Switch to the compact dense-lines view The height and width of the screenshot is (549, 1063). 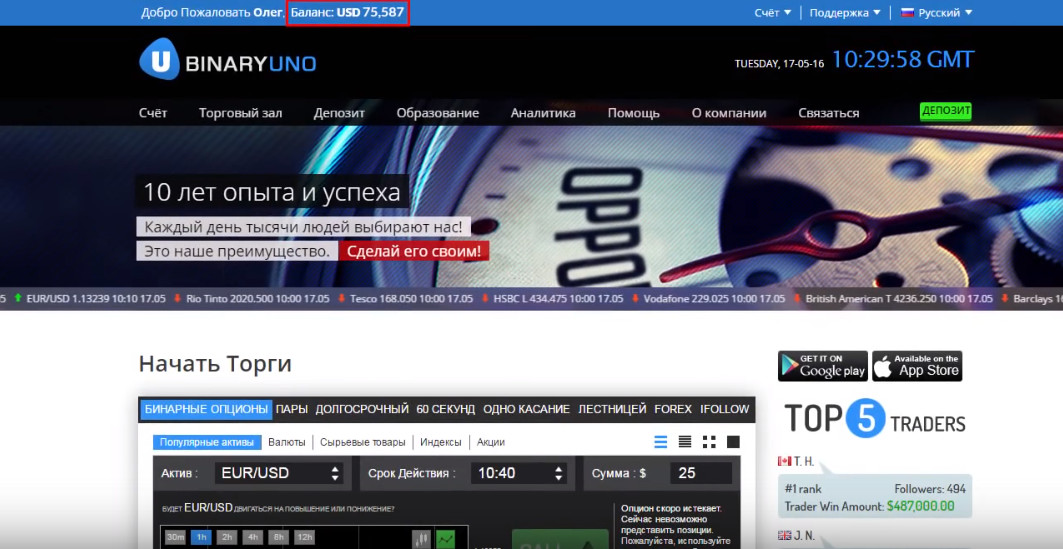[685, 443]
